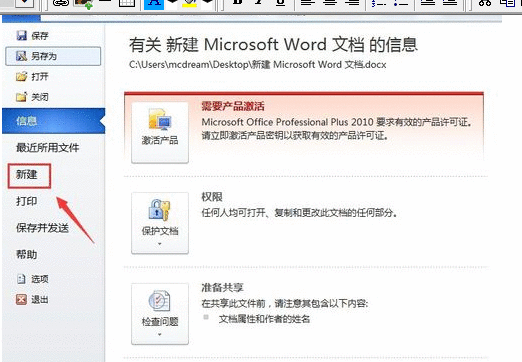Screen dimensions: 522x362
Task: Click the line 任何人均可打开、复制和更改此文档的任何部分
Action: [300, 212]
